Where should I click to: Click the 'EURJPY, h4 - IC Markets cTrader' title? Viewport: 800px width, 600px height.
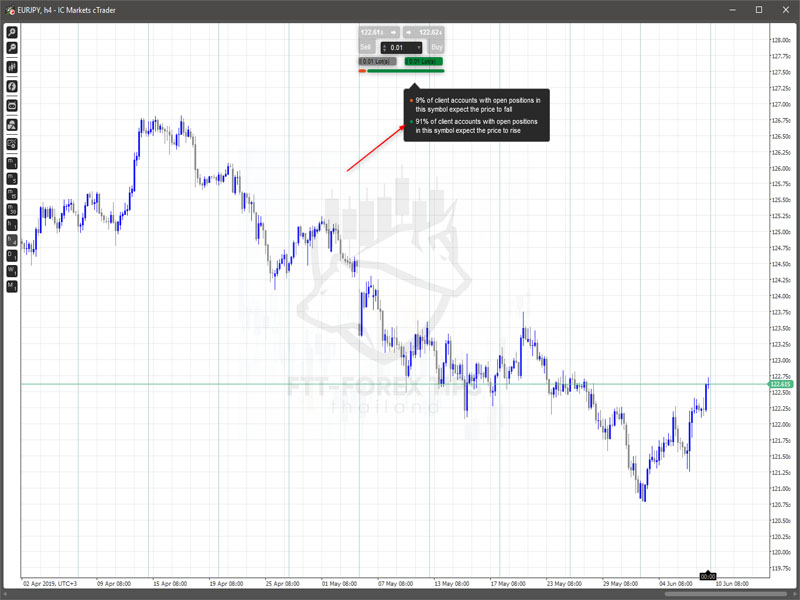pos(66,10)
